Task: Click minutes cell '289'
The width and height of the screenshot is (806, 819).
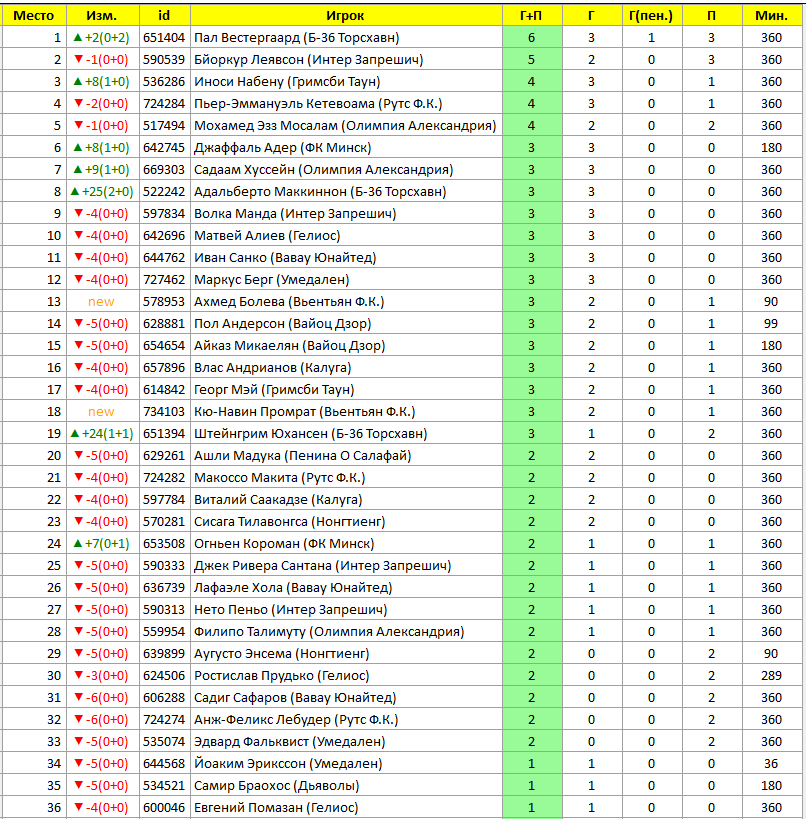Action: click(772, 675)
